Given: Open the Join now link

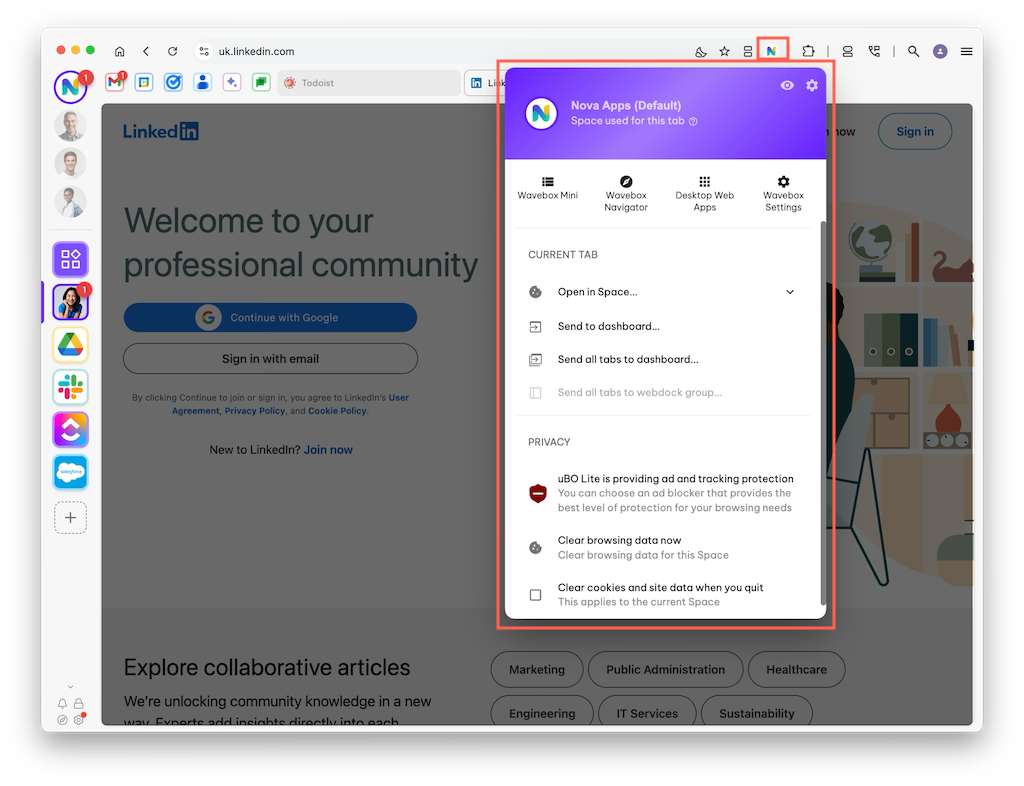Looking at the screenshot, I should pos(328,450).
